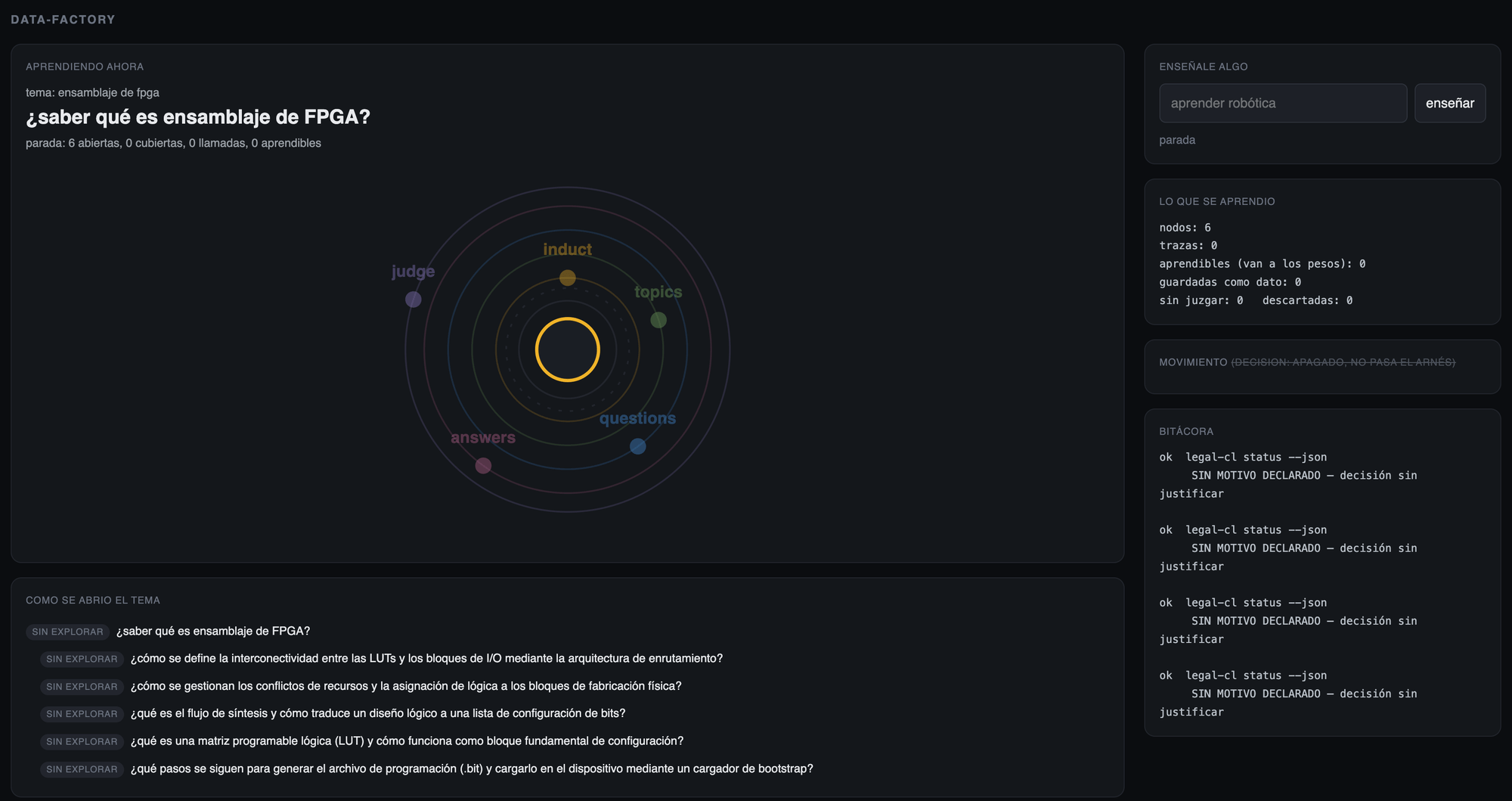The width and height of the screenshot is (1512, 801).
Task: Click the 'parada: 6 abiertas' status line
Action: pyautogui.click(x=173, y=143)
